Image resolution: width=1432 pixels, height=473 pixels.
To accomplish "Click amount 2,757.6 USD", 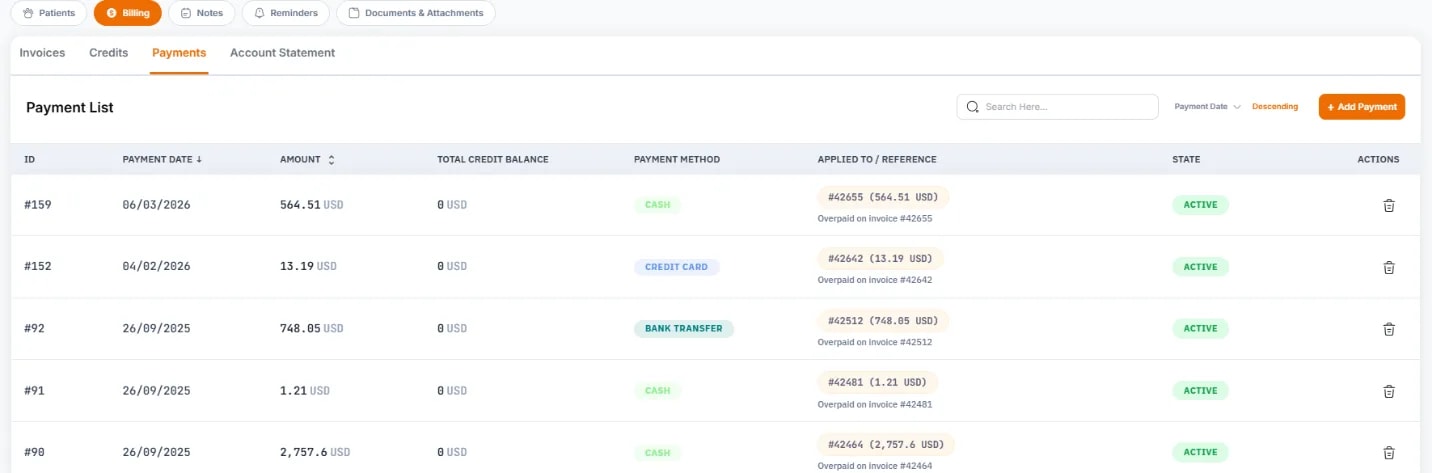I will coord(315,453).
